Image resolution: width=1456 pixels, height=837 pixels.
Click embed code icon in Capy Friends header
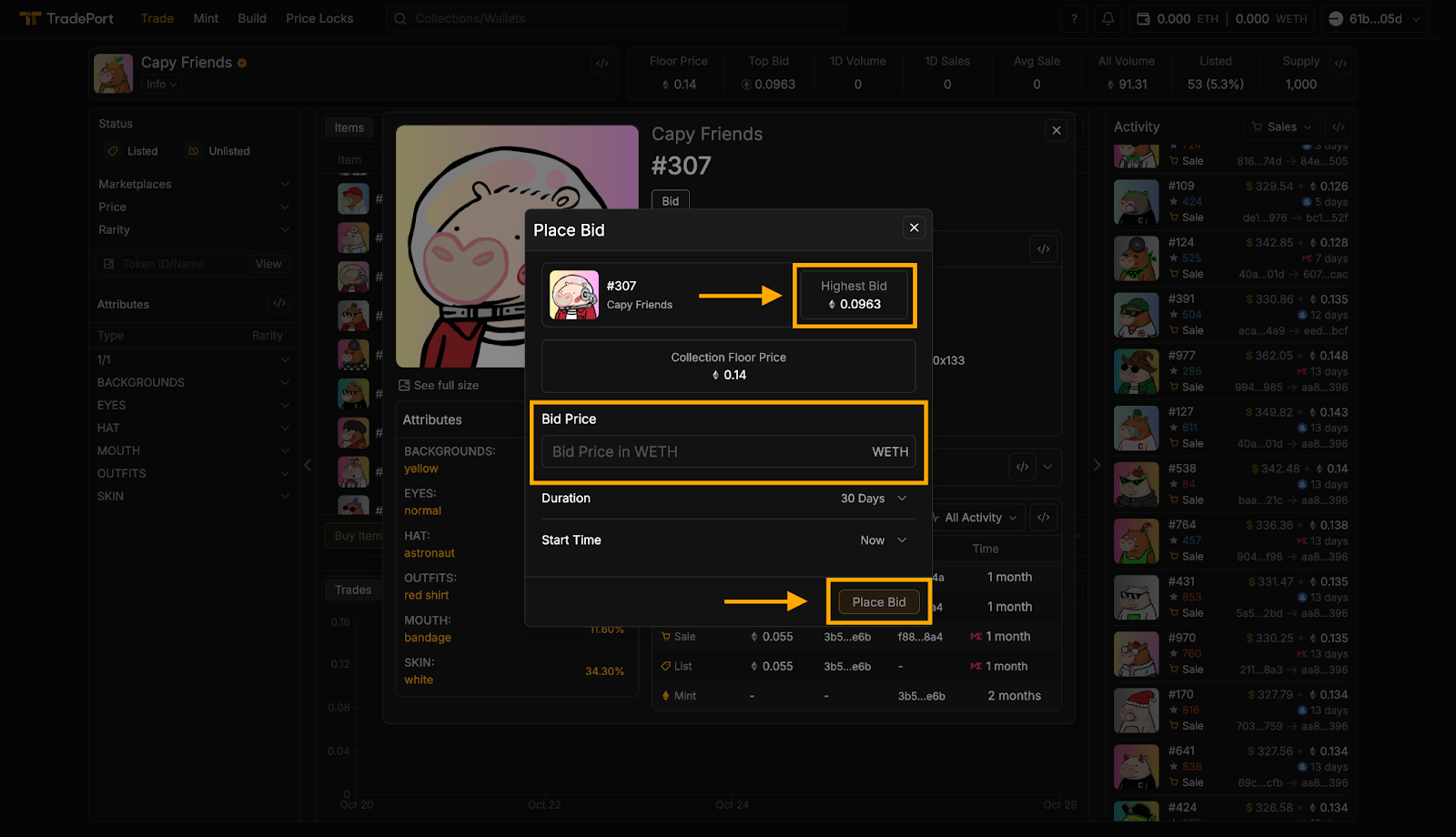click(x=602, y=63)
